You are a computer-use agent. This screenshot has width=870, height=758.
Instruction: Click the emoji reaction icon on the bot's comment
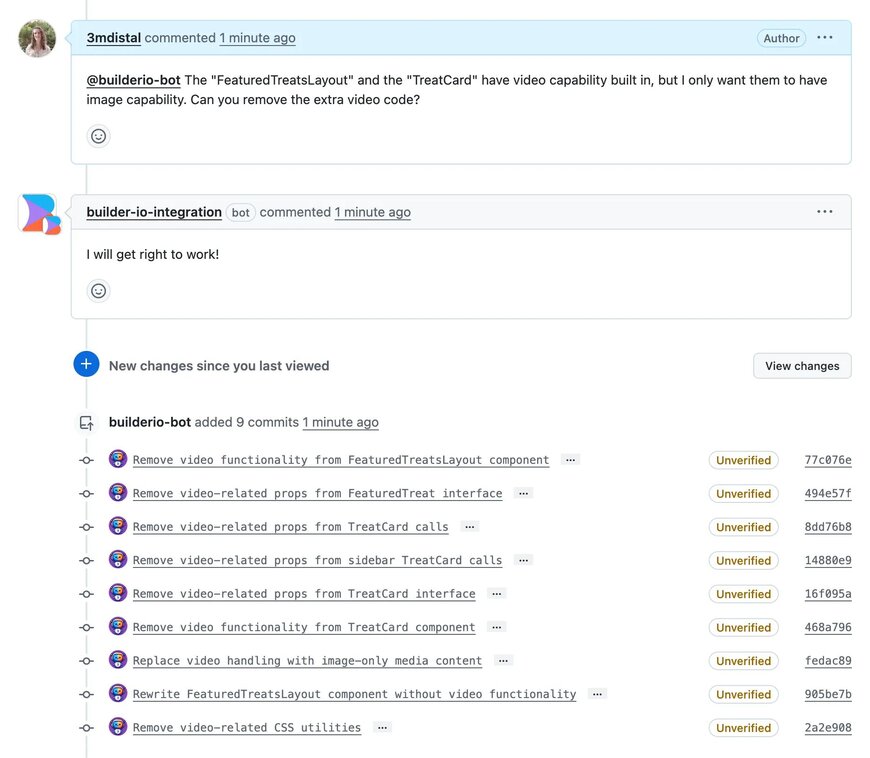(x=98, y=290)
